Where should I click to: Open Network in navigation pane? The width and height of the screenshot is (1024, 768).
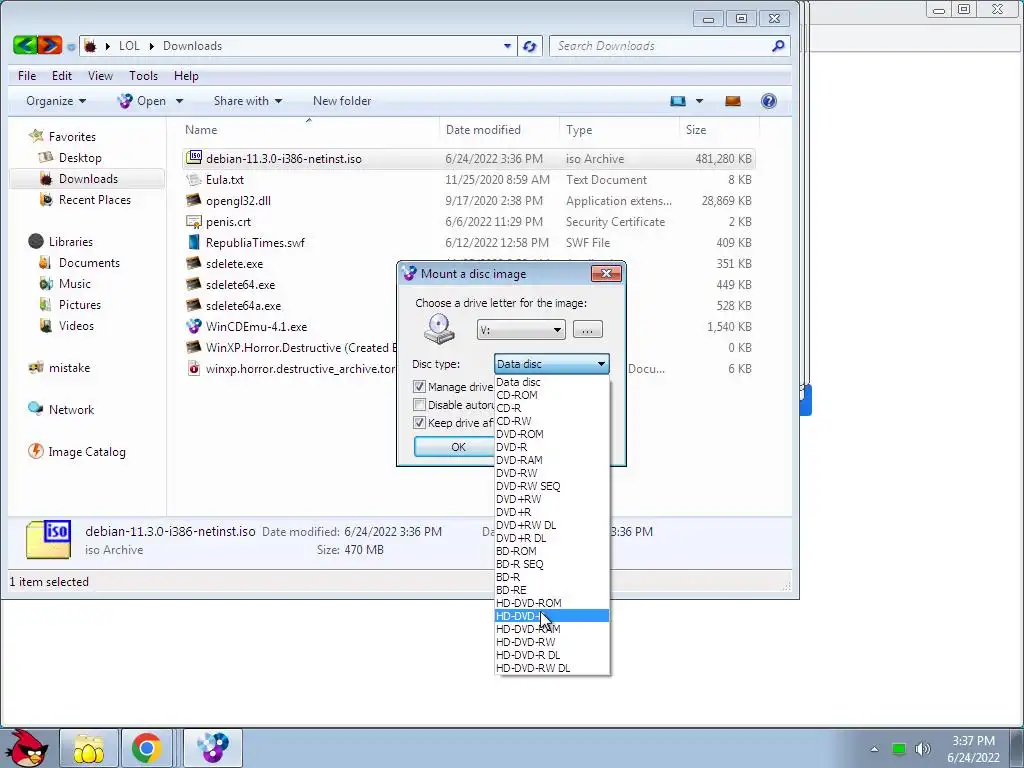pos(71,409)
